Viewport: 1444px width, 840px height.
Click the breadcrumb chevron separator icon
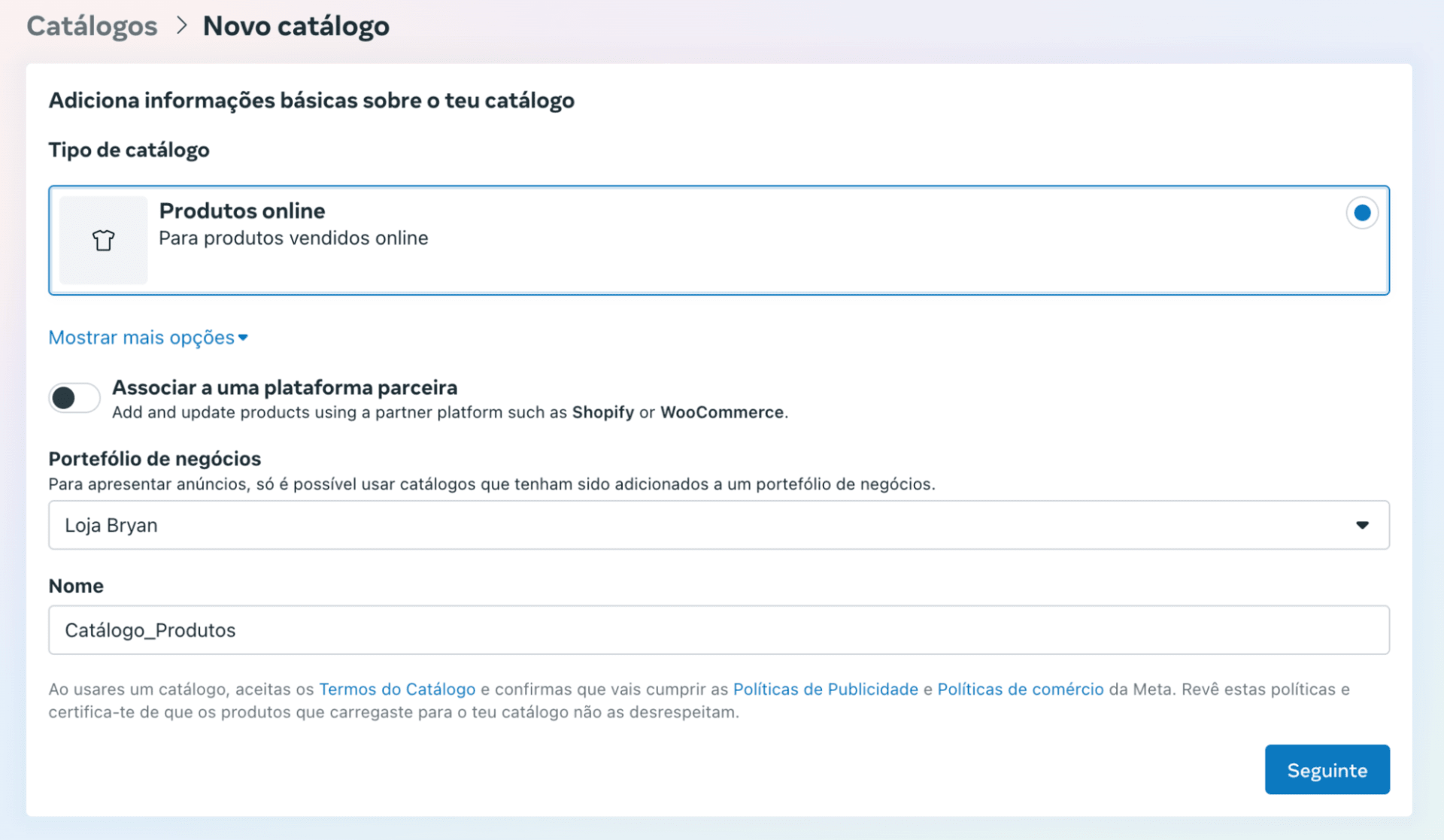181,26
